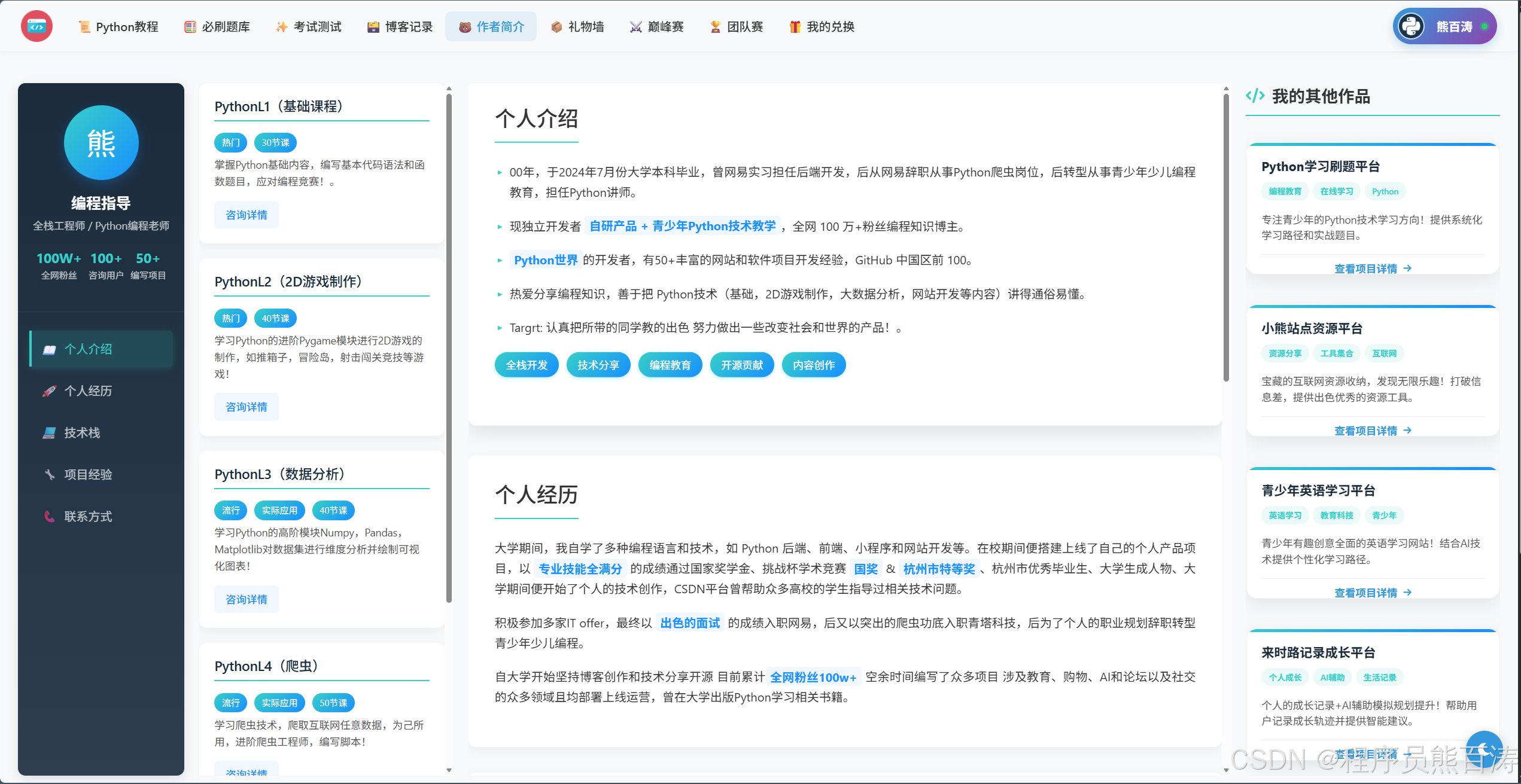Click the AI辅助 tag on 来时路 card
This screenshot has height=784, width=1521.
coord(1333,678)
